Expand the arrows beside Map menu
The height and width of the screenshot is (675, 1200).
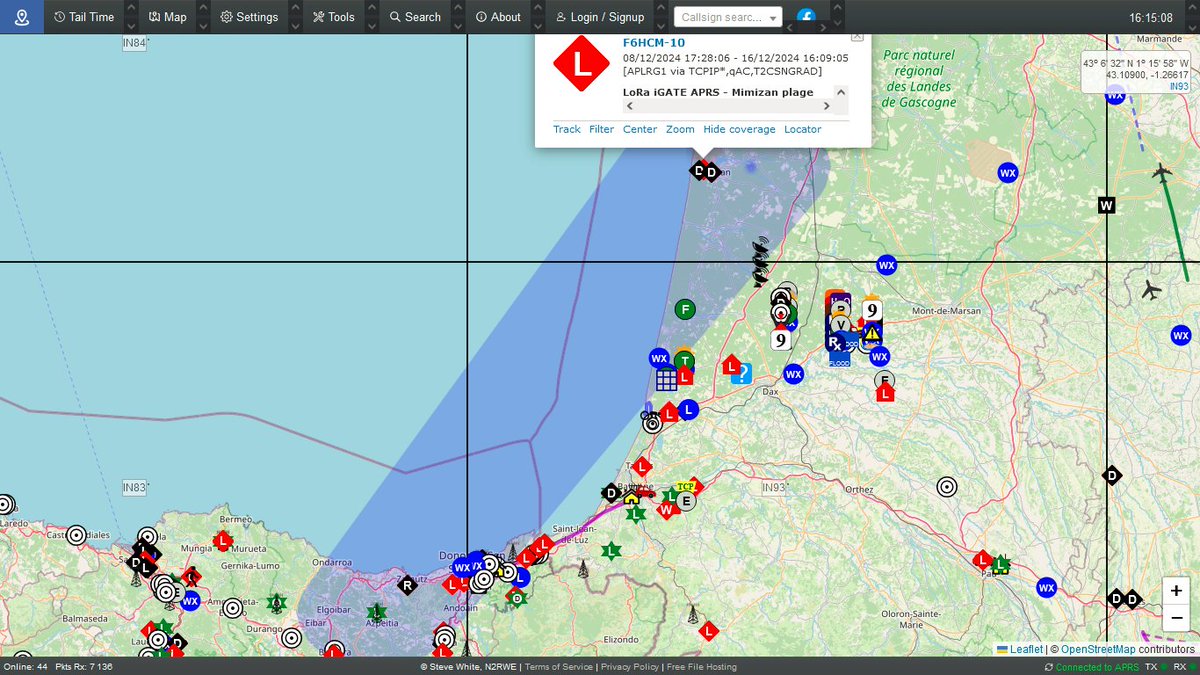(203, 17)
